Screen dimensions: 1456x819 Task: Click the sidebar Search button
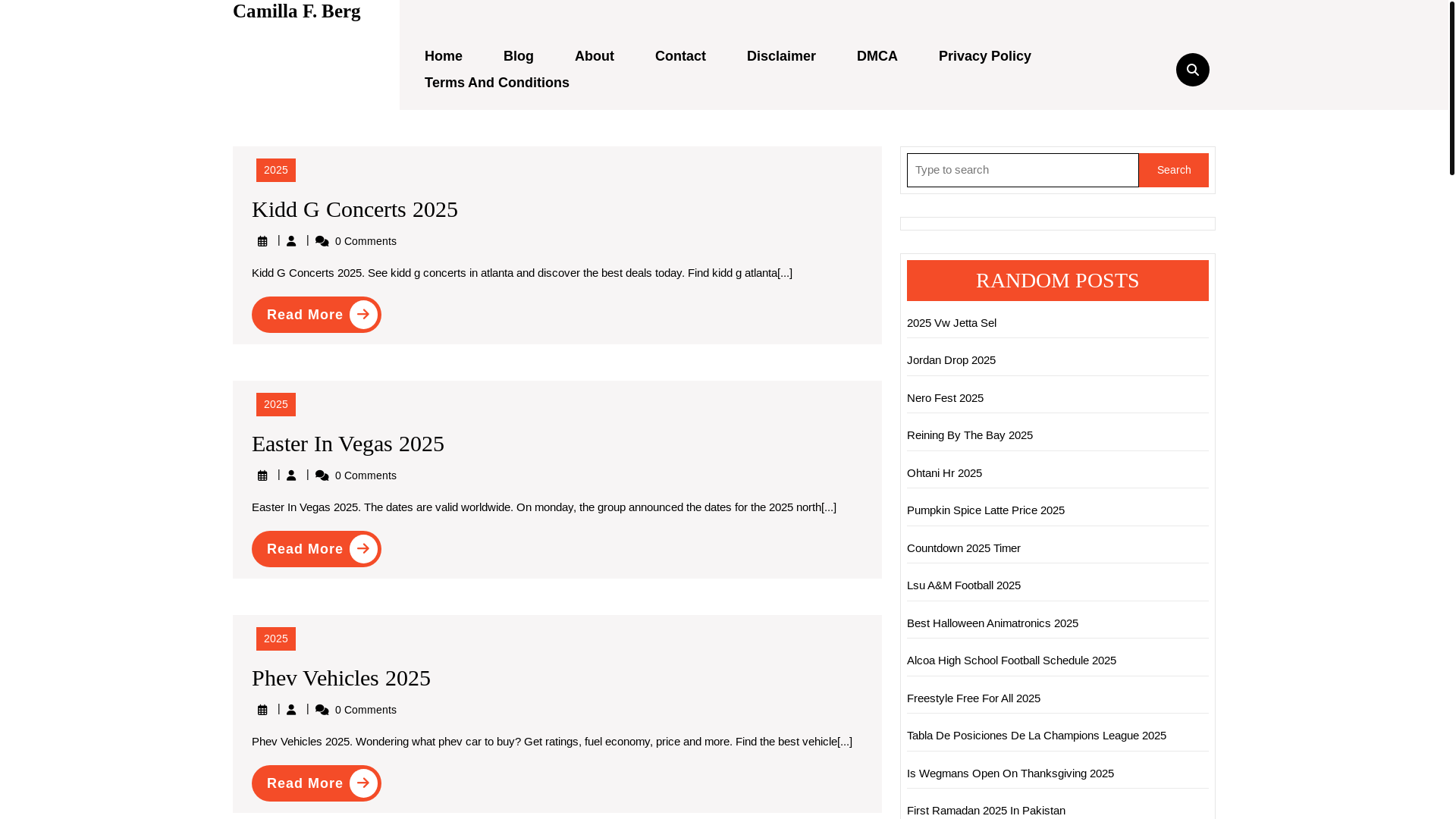pos(1174,170)
